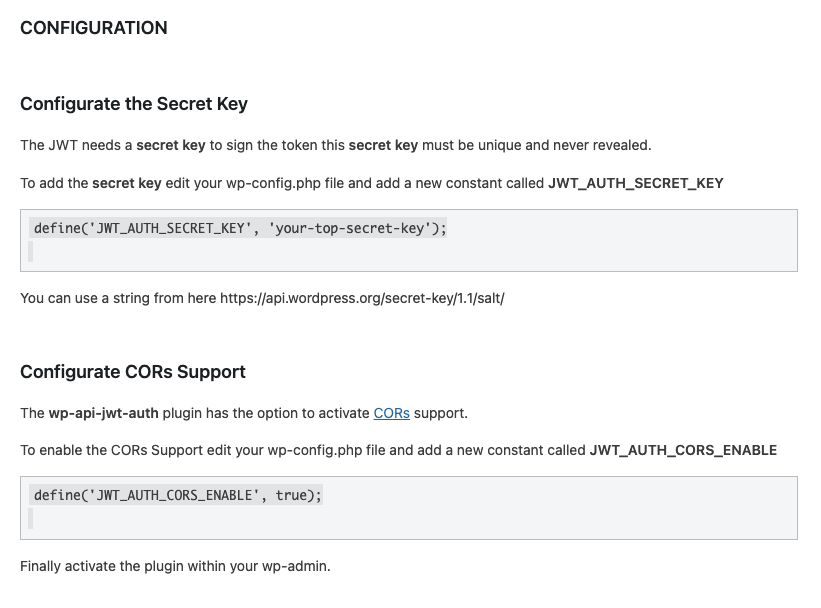Click bold wp-api-jwt-auth plugin name
The width and height of the screenshot is (821, 608).
103,413
